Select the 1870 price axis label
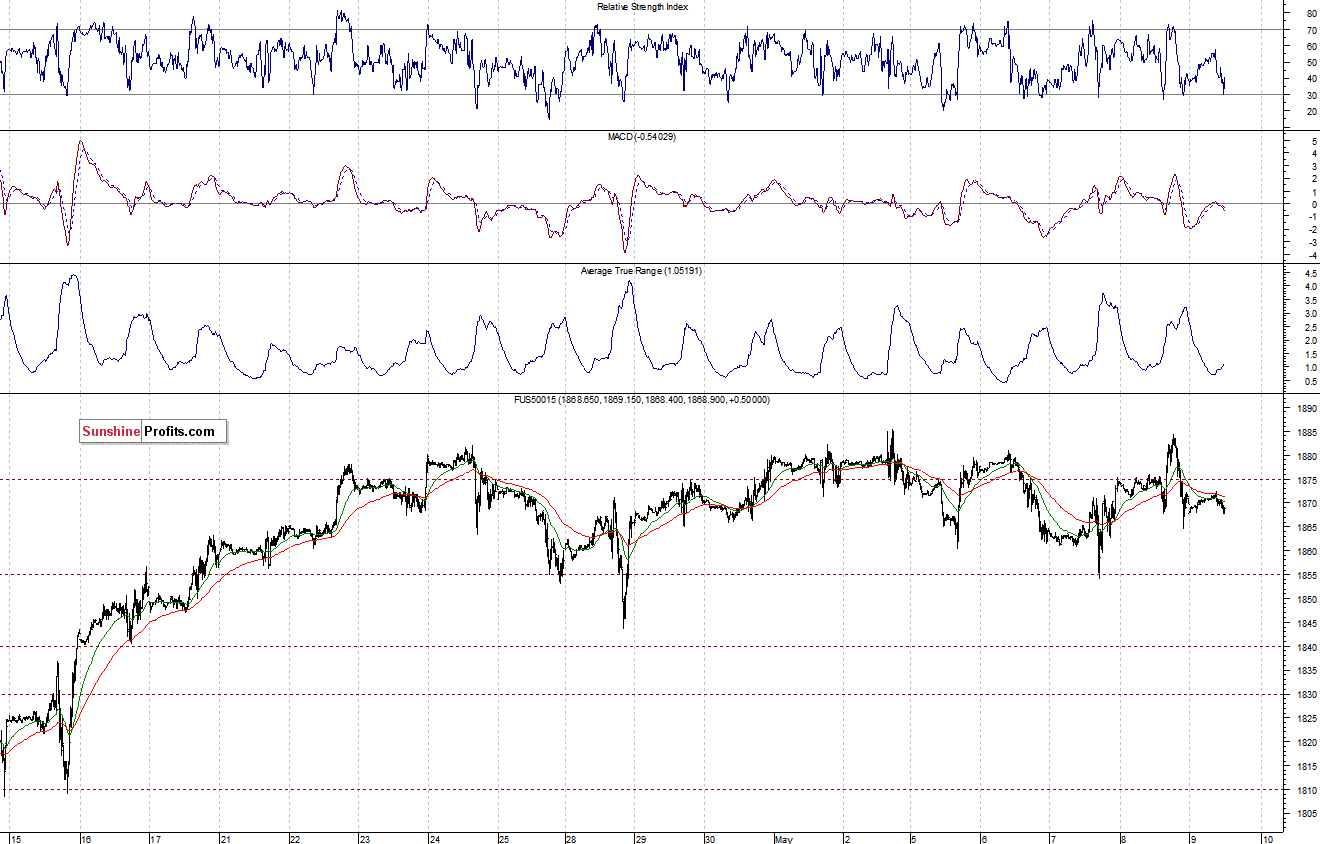 pos(1306,504)
